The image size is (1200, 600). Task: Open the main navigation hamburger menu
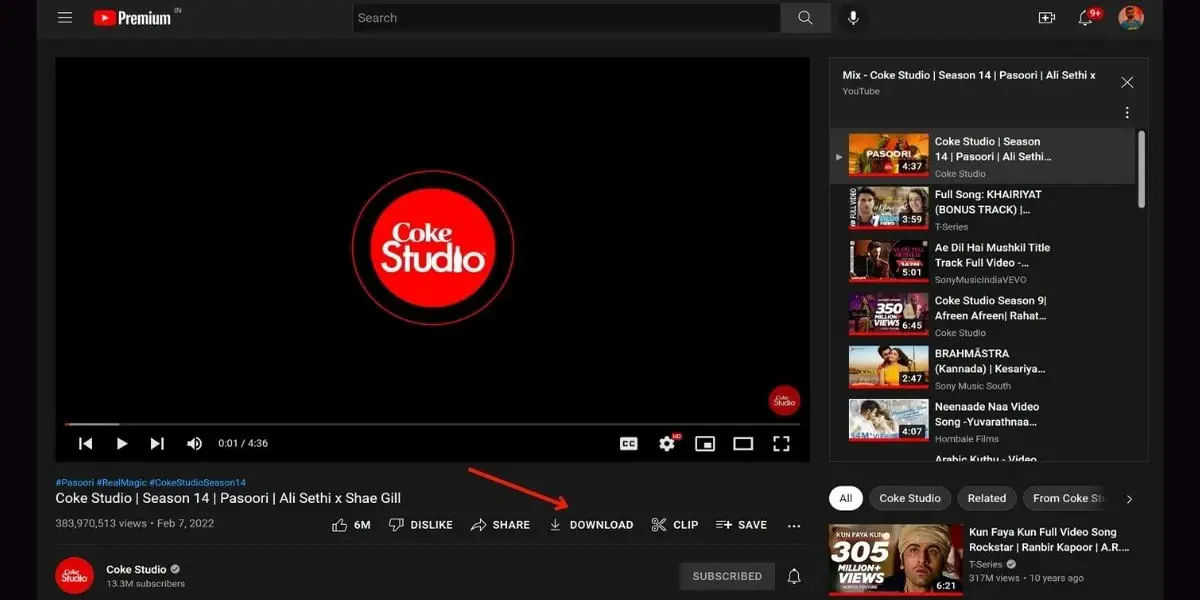(x=65, y=17)
